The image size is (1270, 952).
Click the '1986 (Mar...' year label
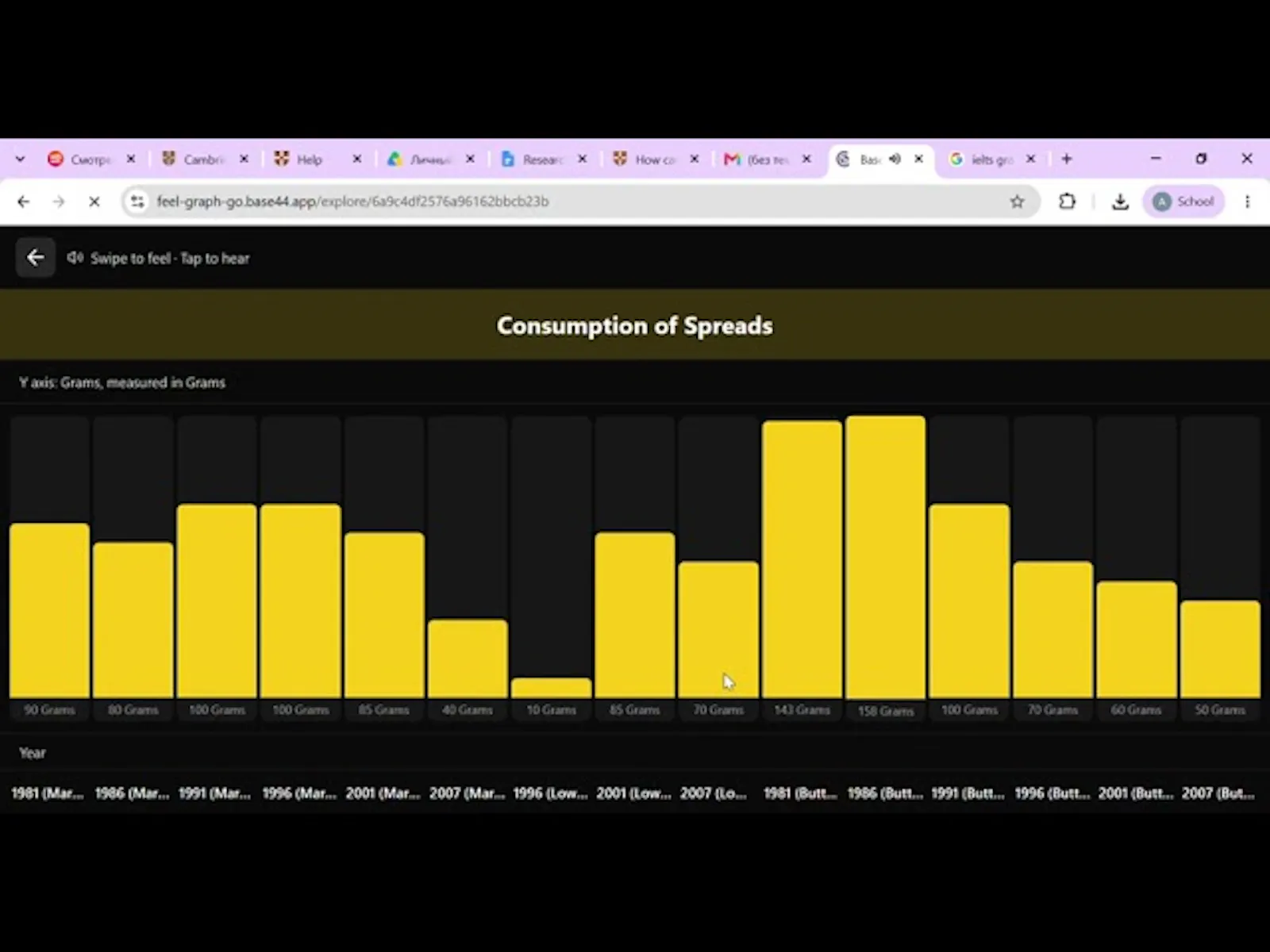(x=132, y=793)
